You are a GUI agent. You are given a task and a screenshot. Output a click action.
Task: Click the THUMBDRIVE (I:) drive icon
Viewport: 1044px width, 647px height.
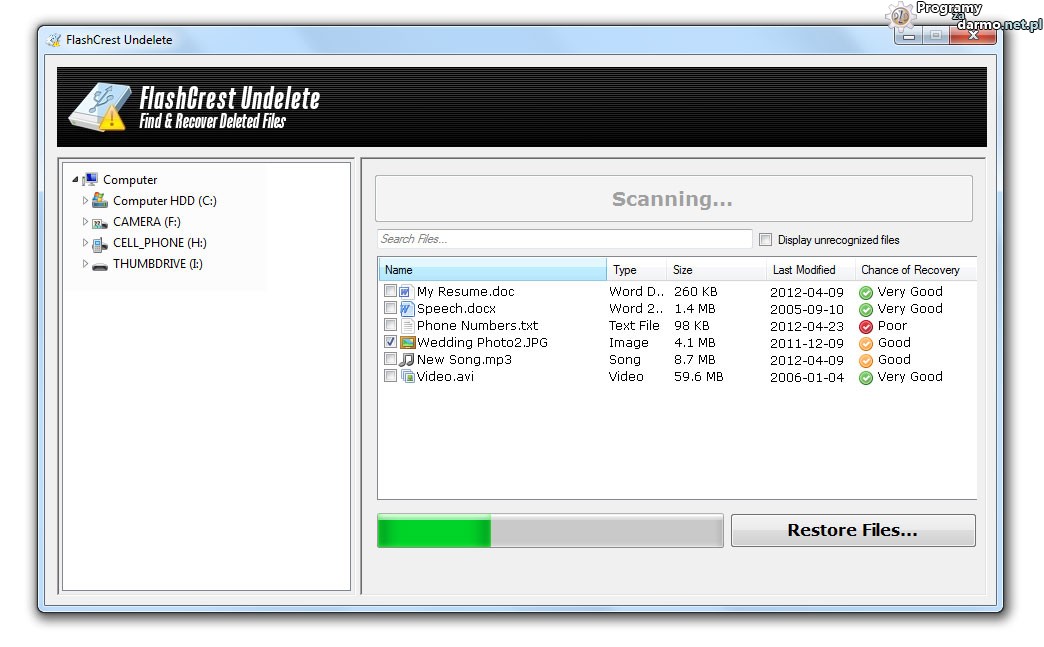click(100, 265)
